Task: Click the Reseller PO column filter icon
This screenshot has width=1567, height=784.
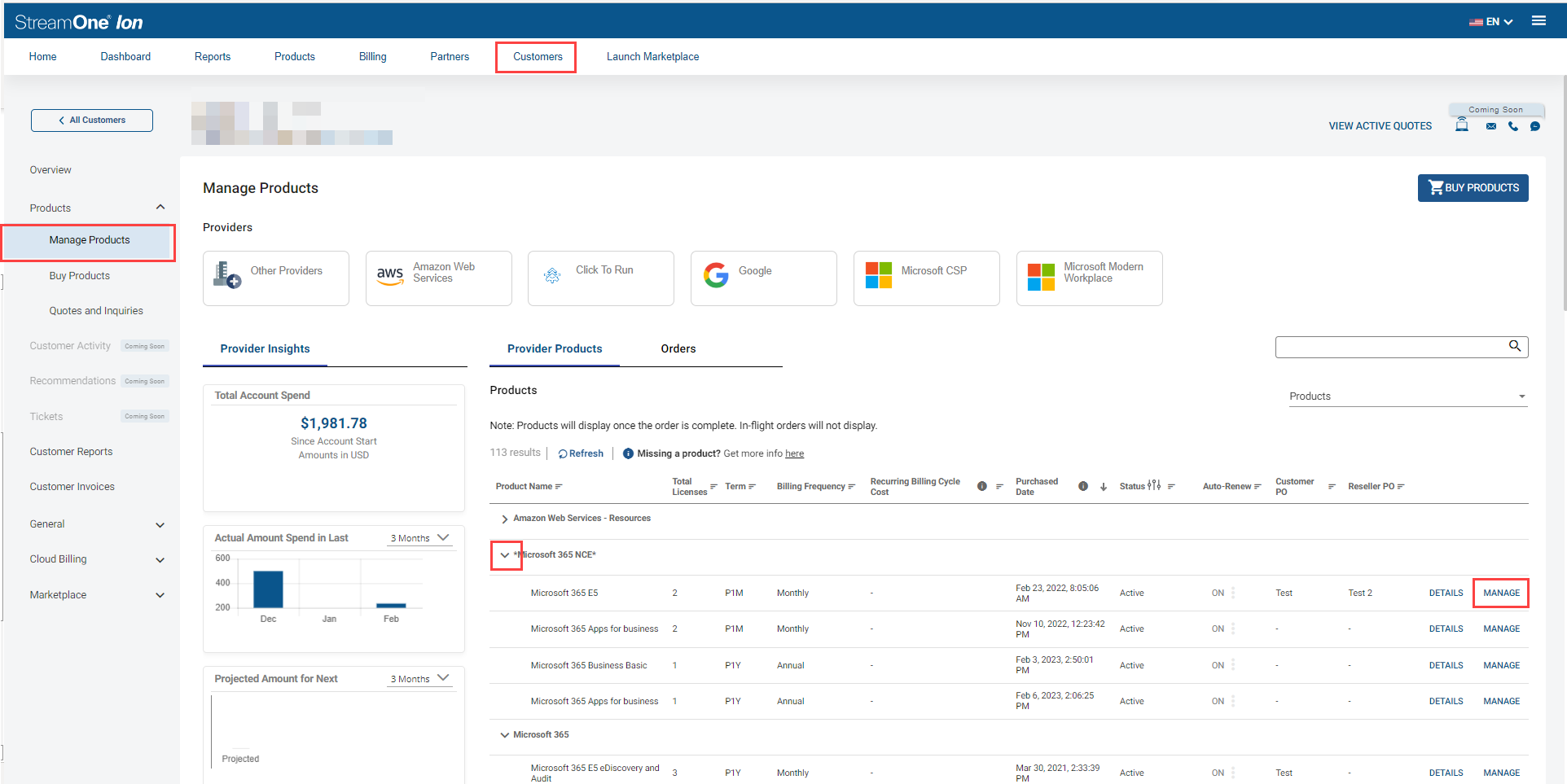Action: click(1401, 487)
